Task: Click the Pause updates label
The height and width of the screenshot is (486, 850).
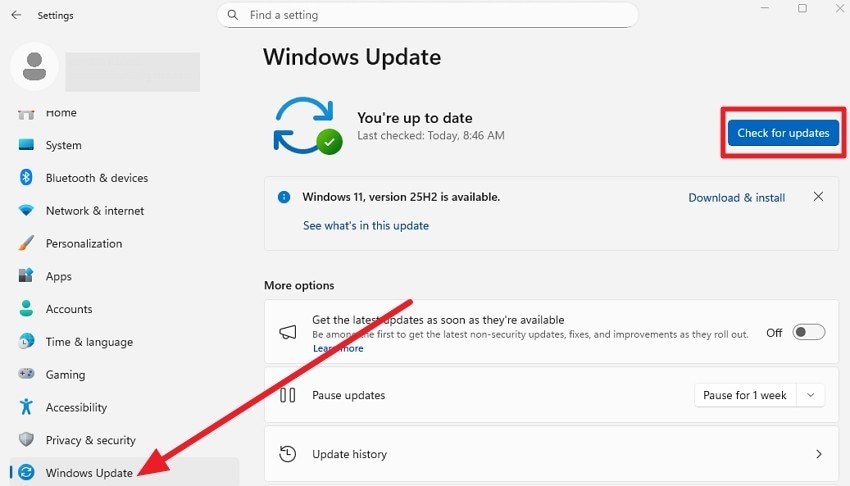Action: pos(349,395)
